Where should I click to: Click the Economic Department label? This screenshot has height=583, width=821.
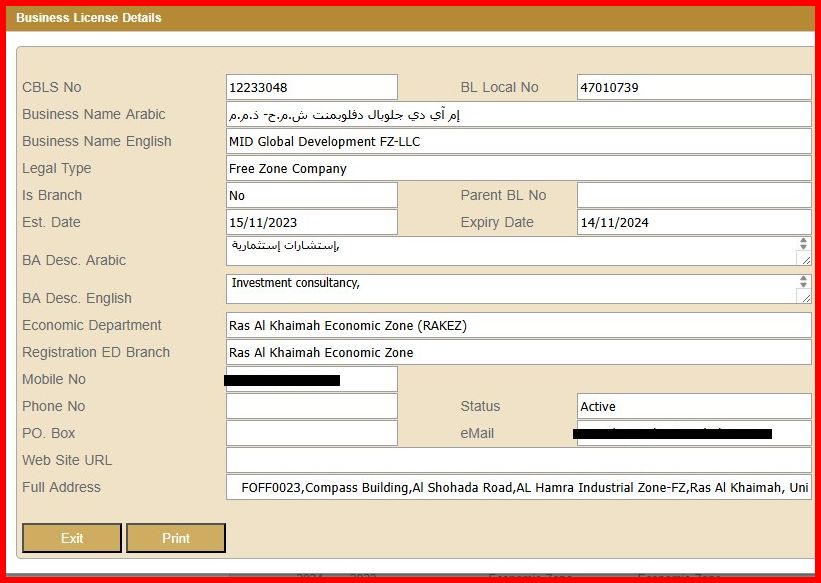(x=92, y=325)
